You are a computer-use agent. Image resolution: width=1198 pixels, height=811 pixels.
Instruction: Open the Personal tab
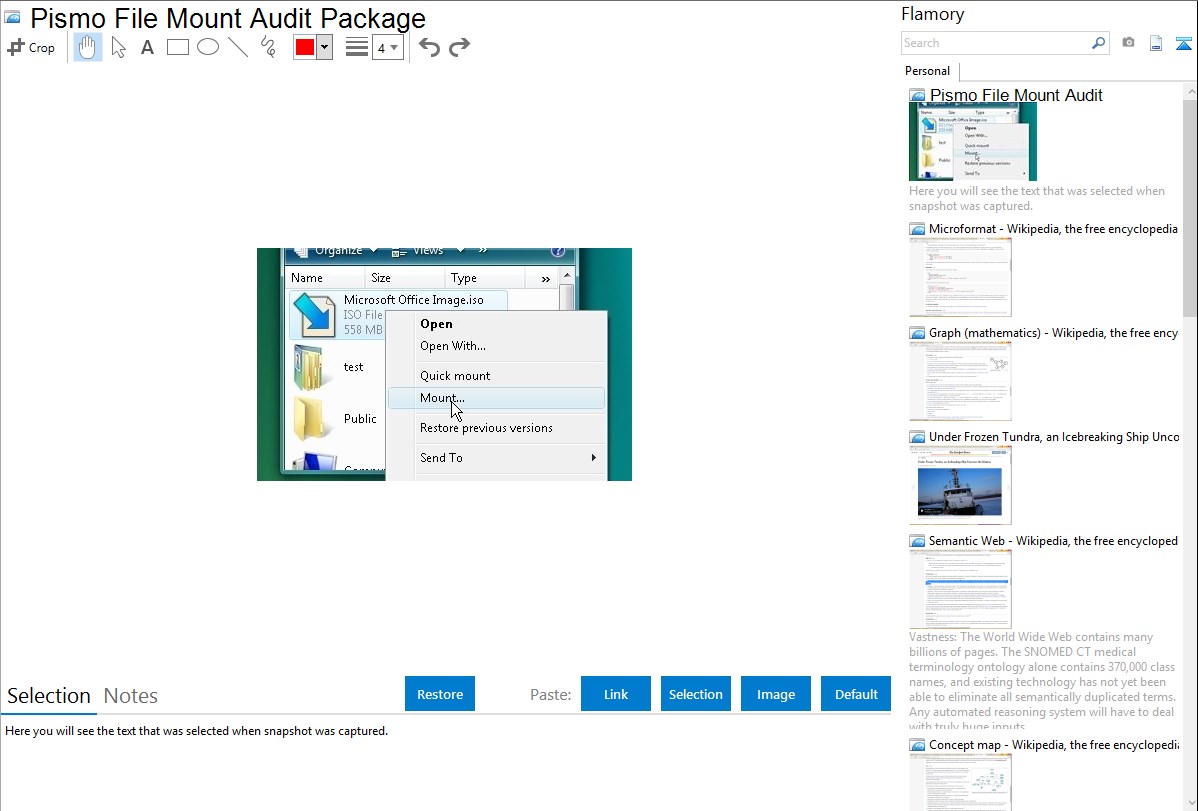coord(927,71)
